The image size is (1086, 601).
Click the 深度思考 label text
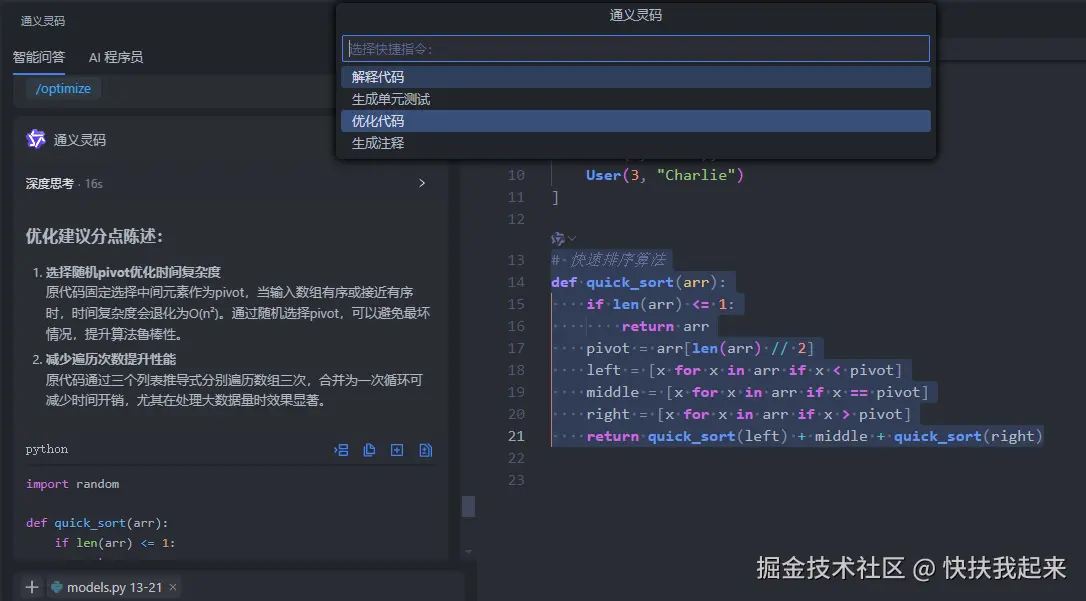point(49,183)
